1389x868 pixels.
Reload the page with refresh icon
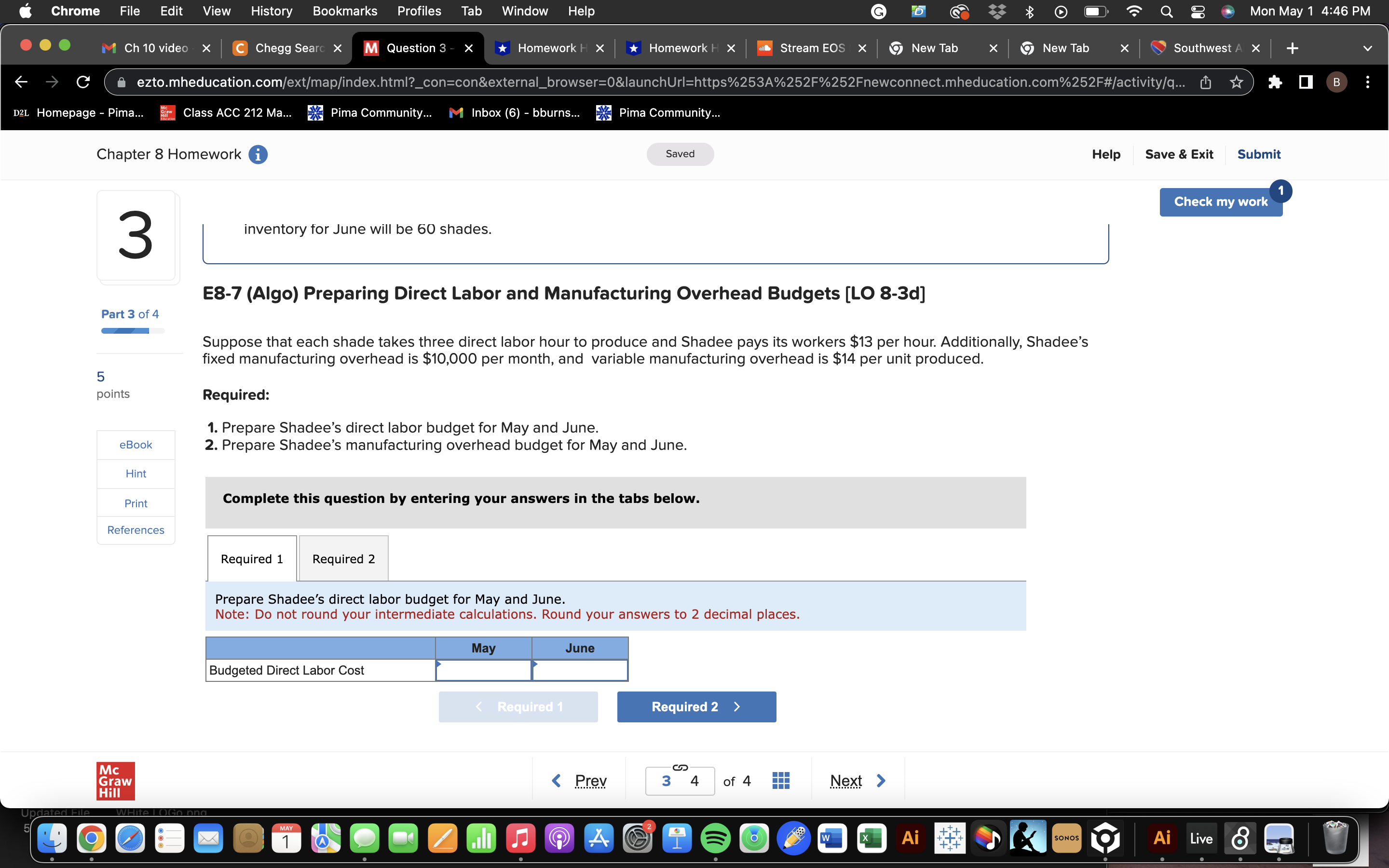pos(83,82)
